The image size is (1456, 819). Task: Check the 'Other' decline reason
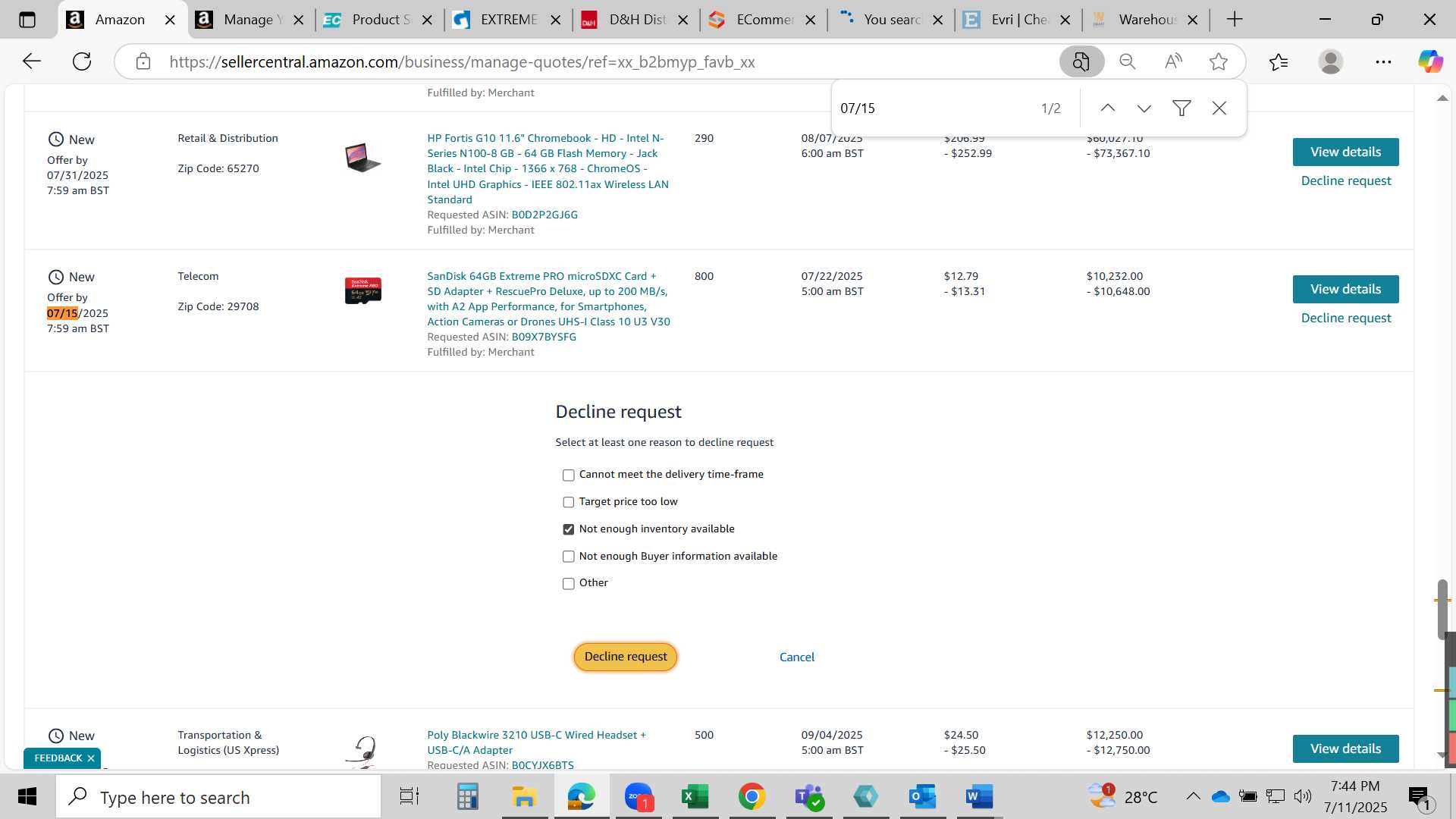[568, 584]
